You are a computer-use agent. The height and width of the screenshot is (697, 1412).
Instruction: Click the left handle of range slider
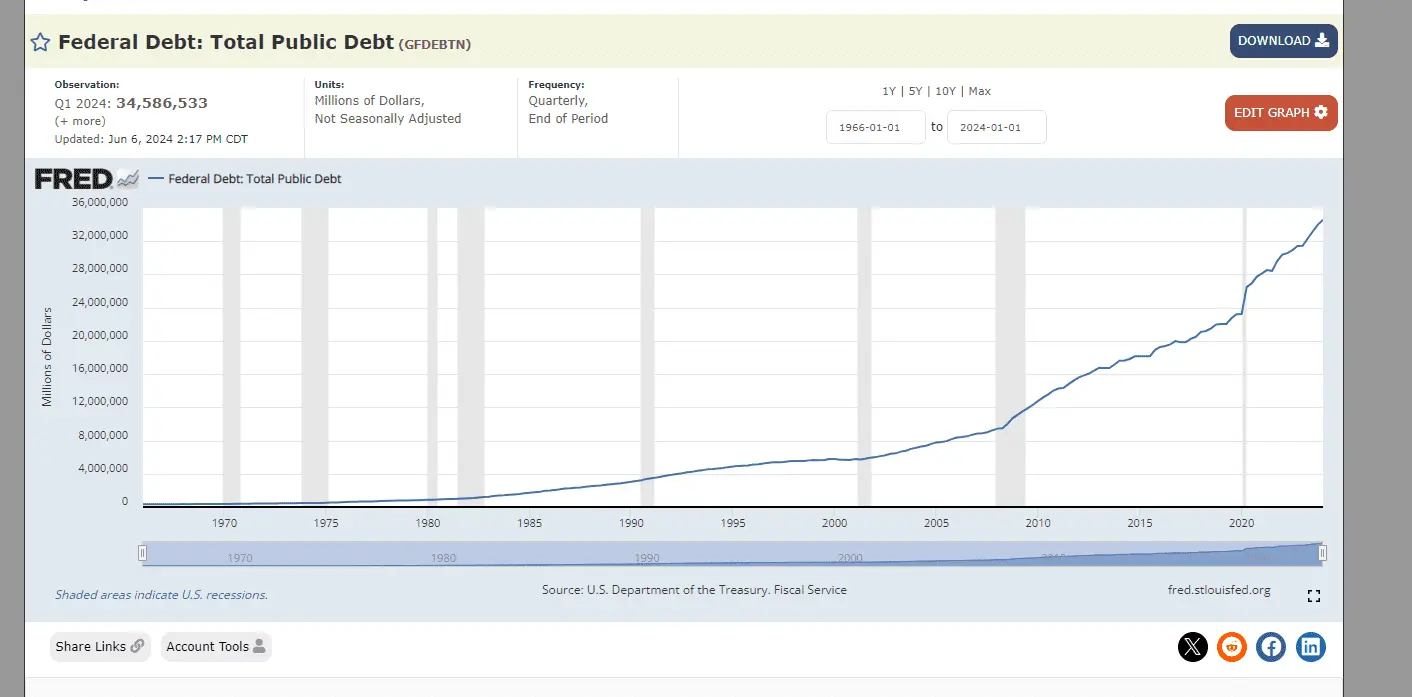(x=143, y=553)
